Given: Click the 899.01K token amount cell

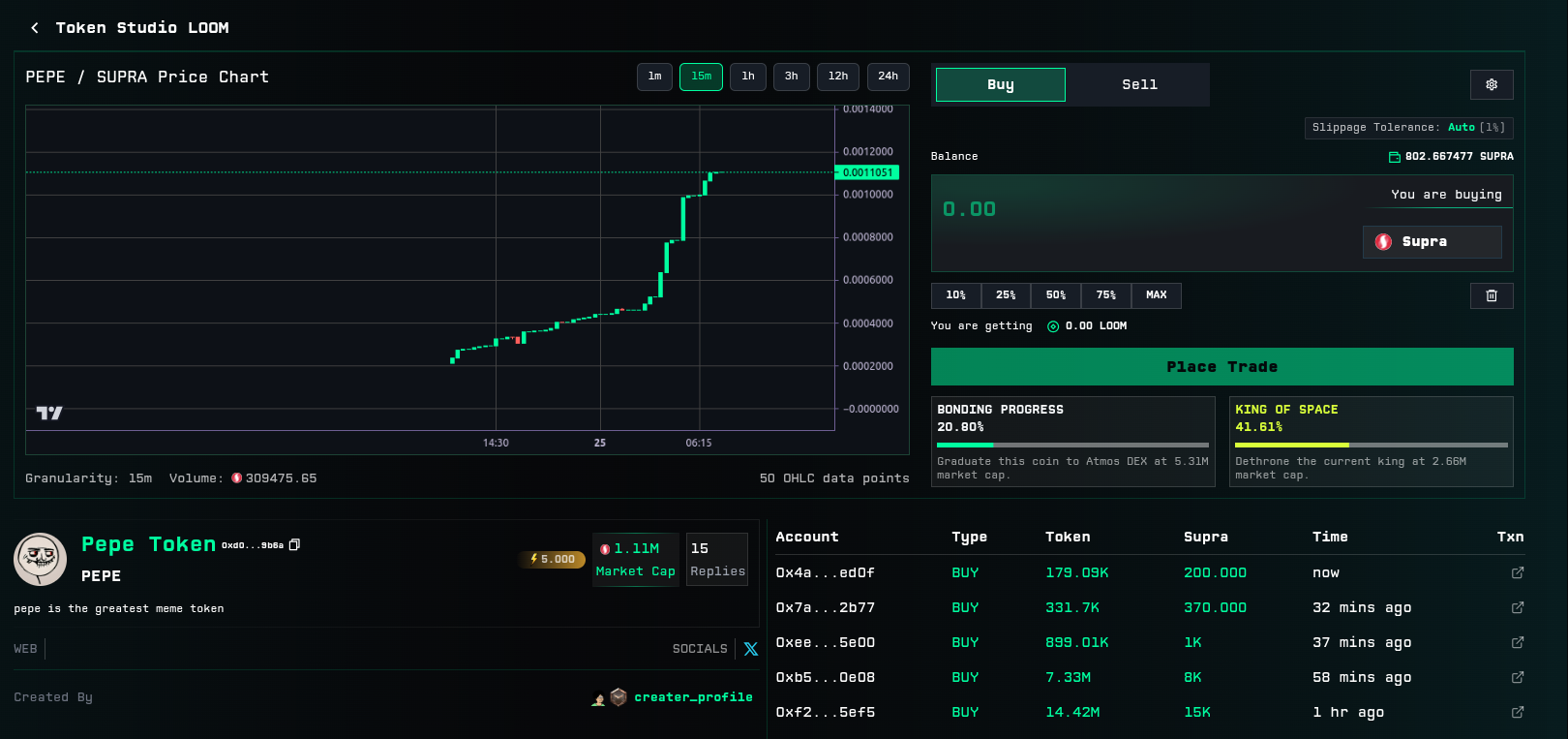Looking at the screenshot, I should coord(1076,642).
